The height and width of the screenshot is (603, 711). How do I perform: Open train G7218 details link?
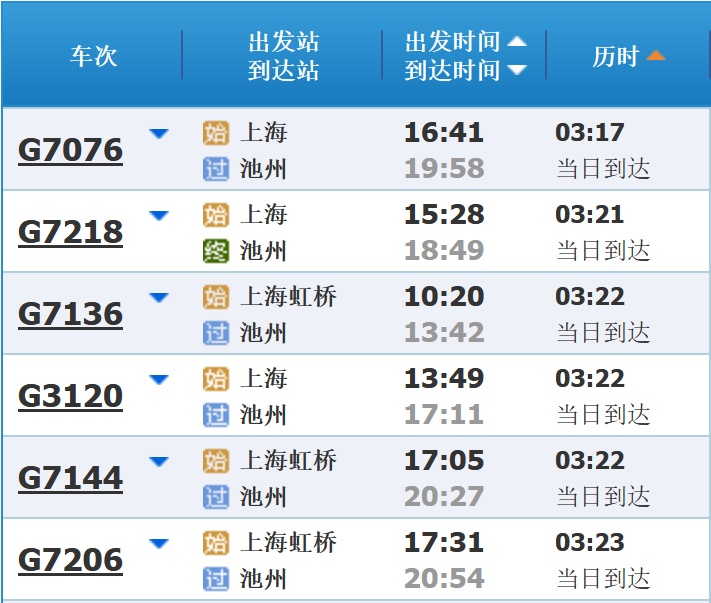[70, 232]
